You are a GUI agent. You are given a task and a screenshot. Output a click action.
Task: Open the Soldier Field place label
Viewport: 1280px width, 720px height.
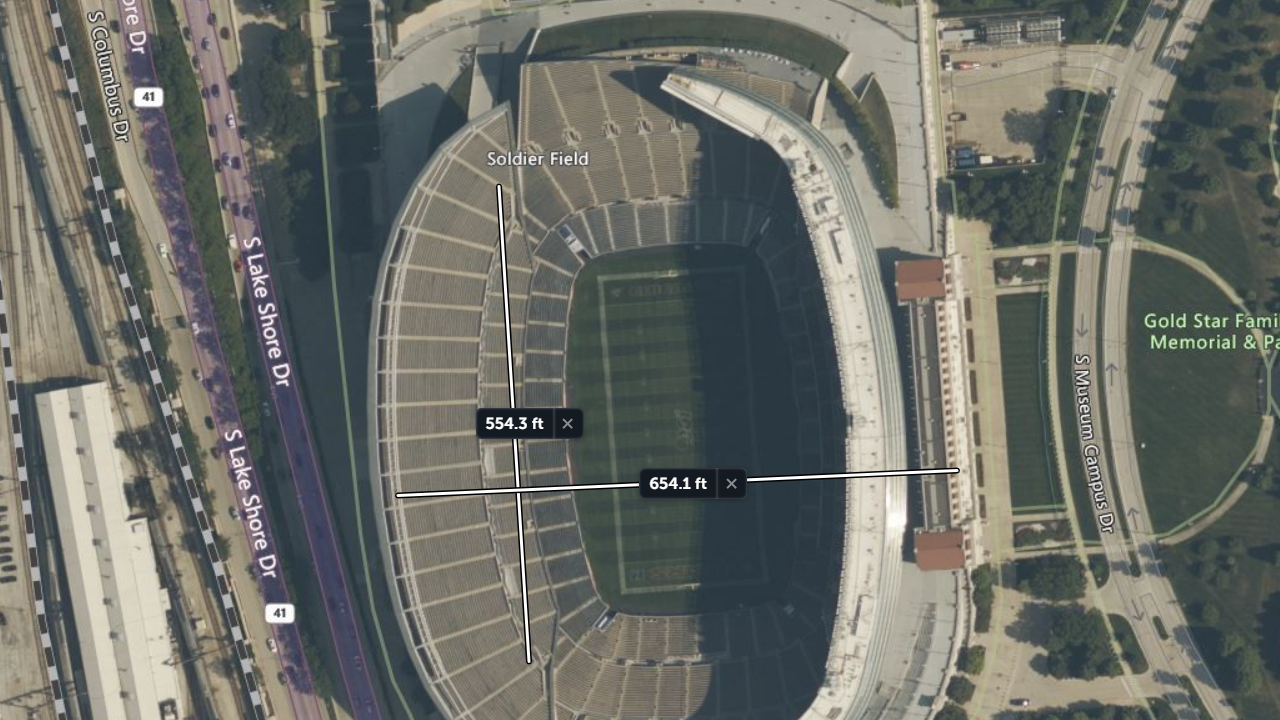click(538, 159)
